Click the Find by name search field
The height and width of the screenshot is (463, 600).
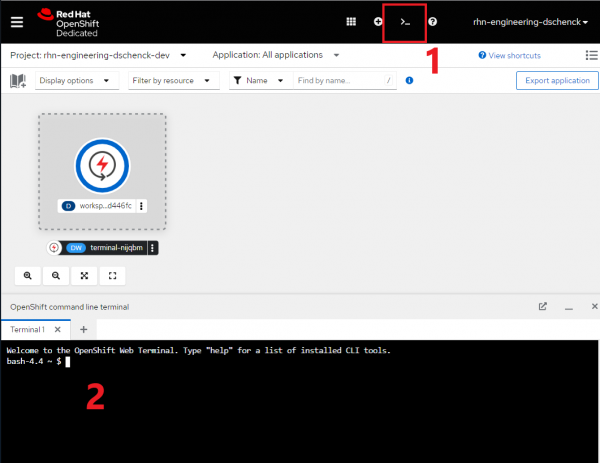pyautogui.click(x=340, y=80)
